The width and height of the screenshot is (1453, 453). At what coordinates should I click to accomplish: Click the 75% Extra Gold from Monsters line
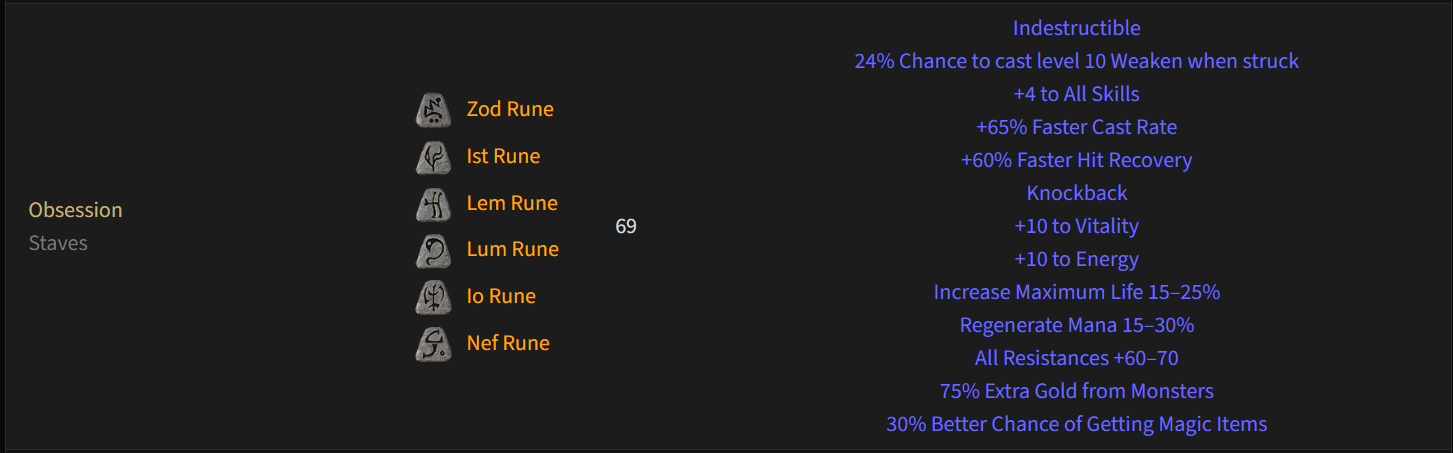(x=1077, y=391)
